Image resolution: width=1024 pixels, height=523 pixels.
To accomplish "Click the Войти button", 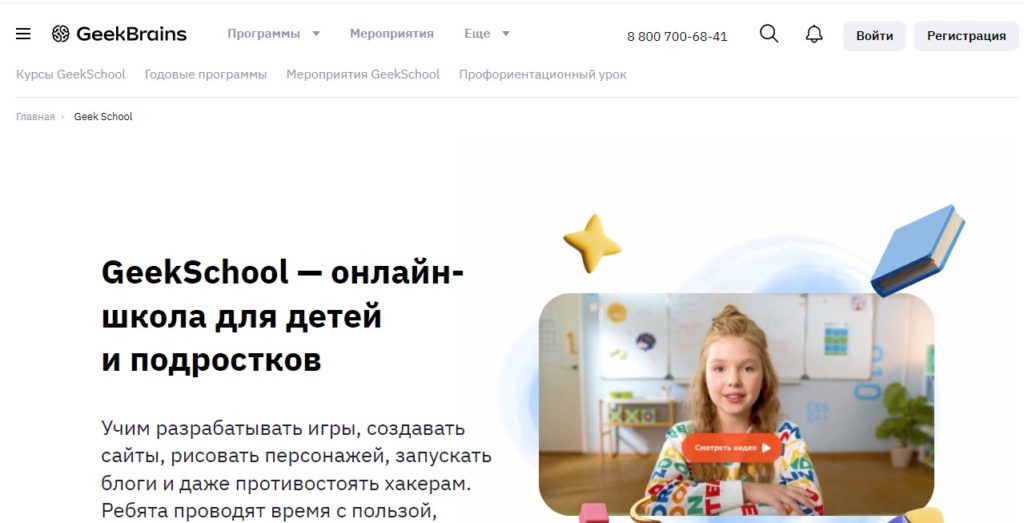I will tap(874, 36).
